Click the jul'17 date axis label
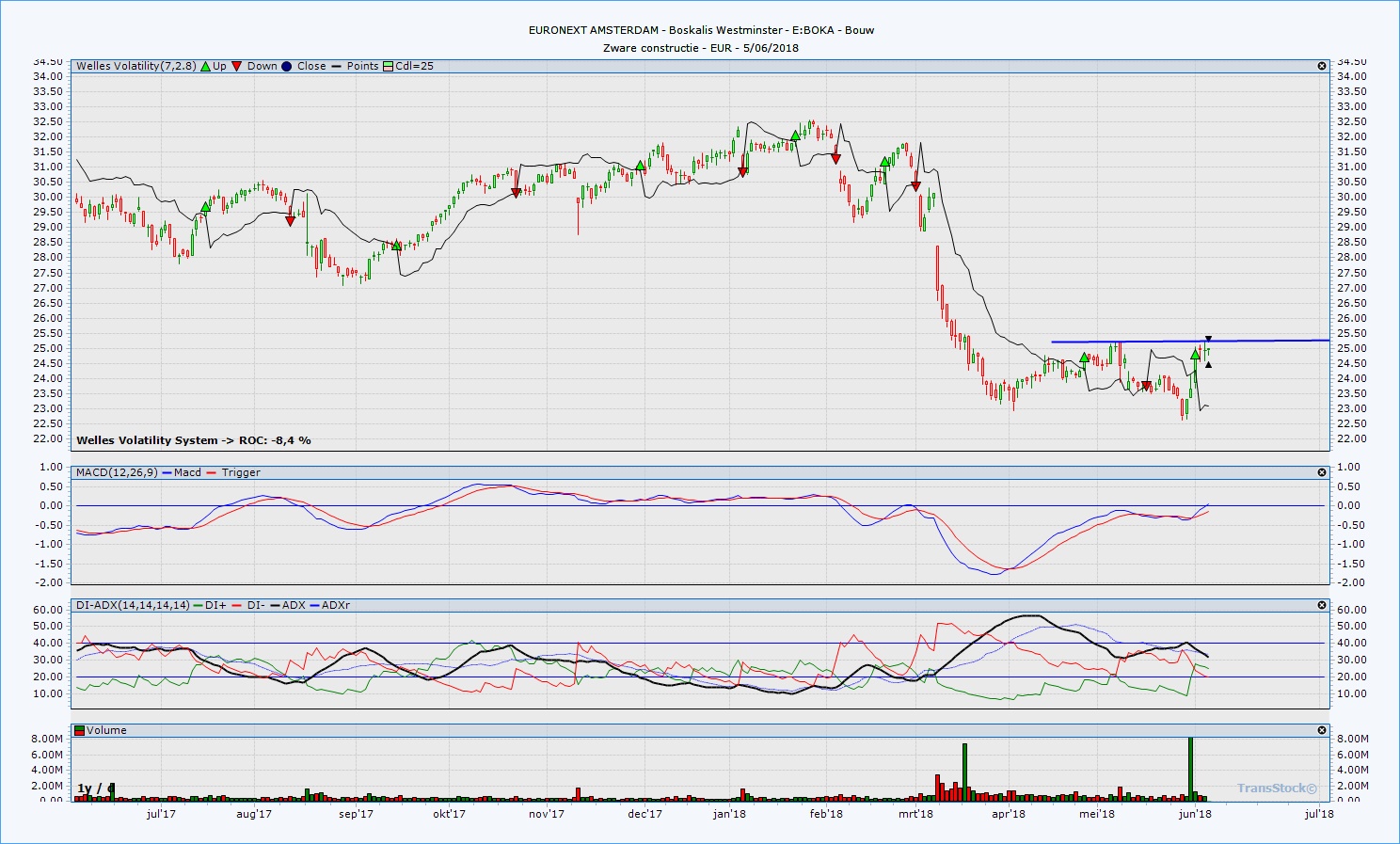 pyautogui.click(x=161, y=814)
